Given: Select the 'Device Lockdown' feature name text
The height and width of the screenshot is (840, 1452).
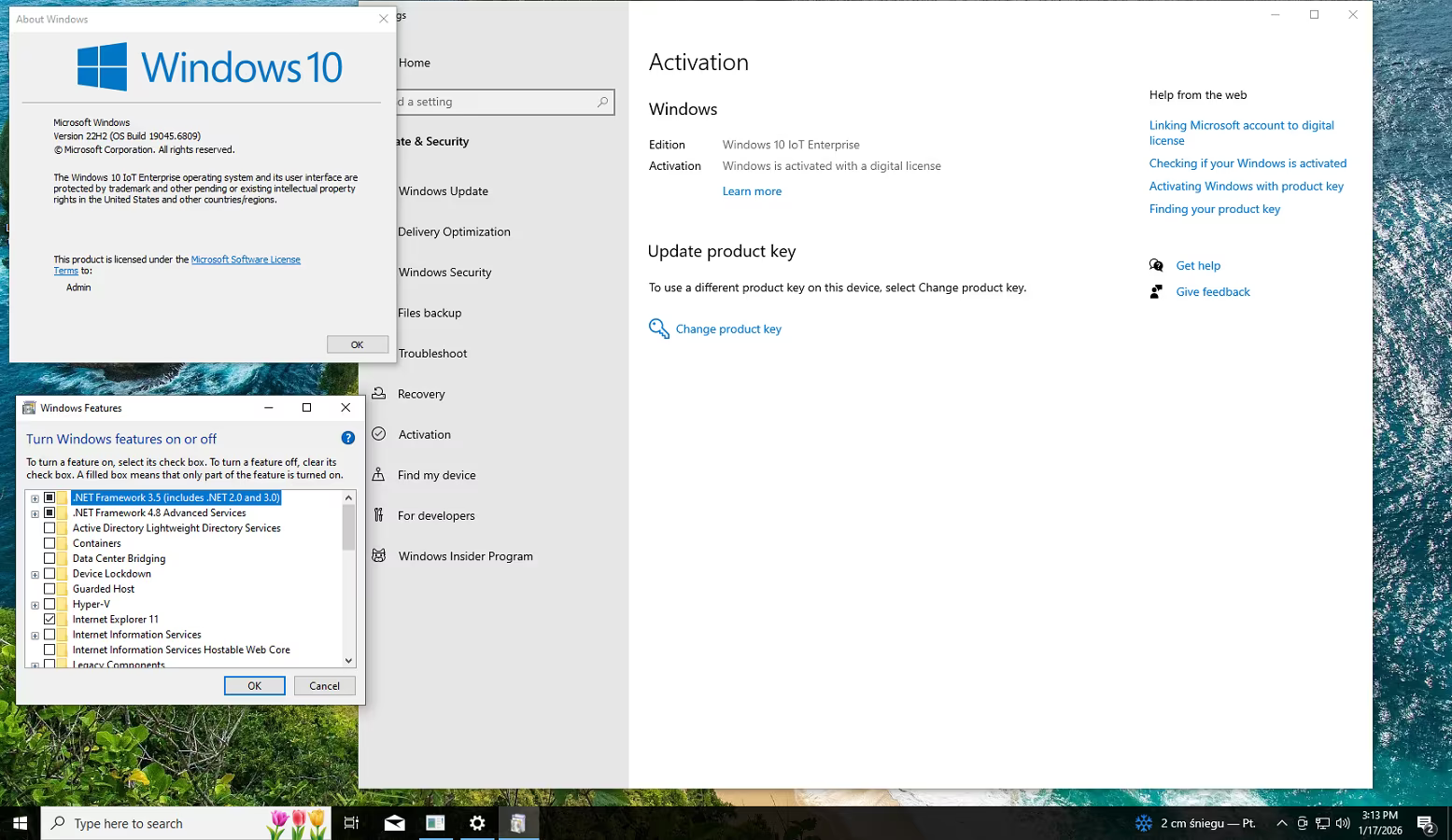Looking at the screenshot, I should click(x=112, y=574).
